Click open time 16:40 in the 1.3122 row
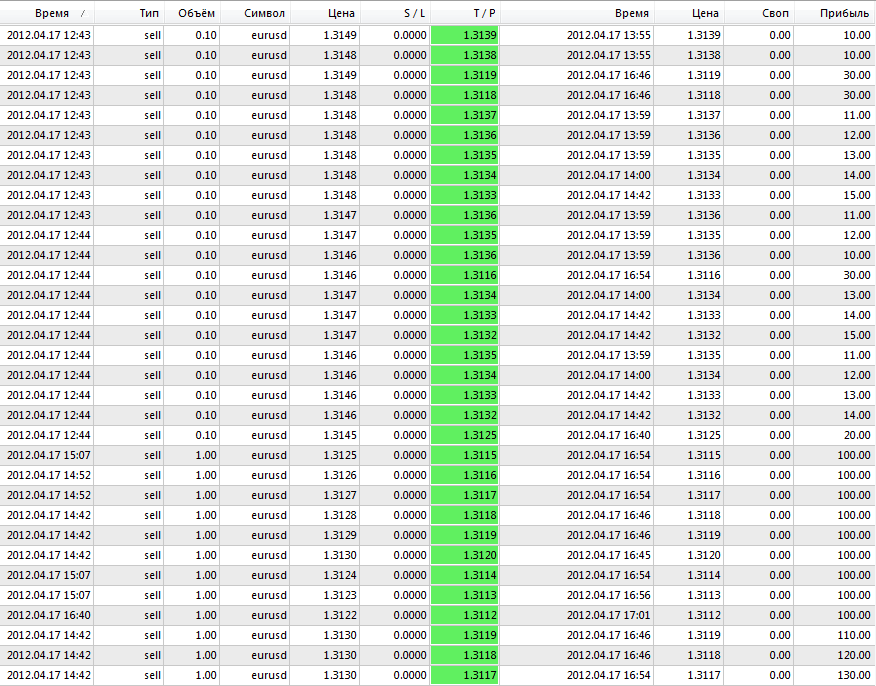The width and height of the screenshot is (876, 686). pyautogui.click(x=49, y=615)
